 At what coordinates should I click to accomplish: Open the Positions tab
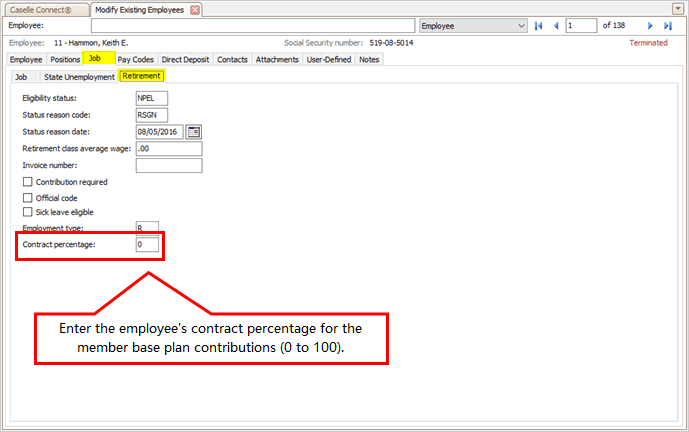coord(65,59)
